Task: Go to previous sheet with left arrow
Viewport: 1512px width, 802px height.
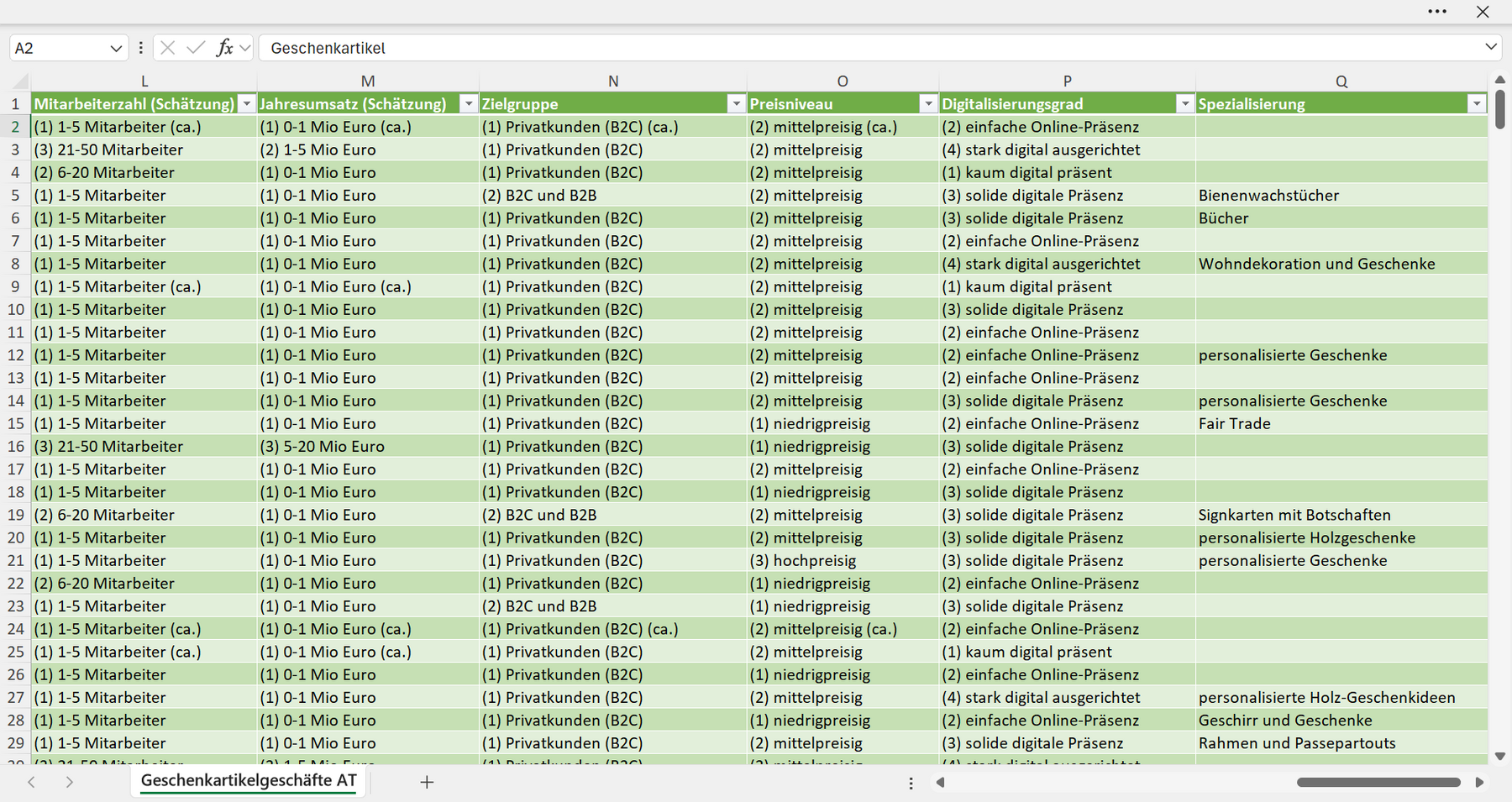Action: click(x=31, y=782)
